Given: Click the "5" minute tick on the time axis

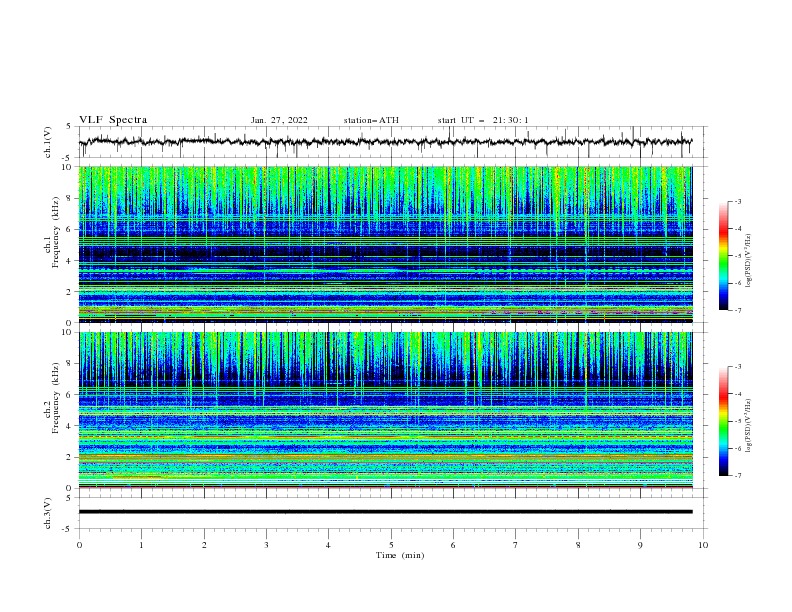Looking at the screenshot, I should (391, 545).
